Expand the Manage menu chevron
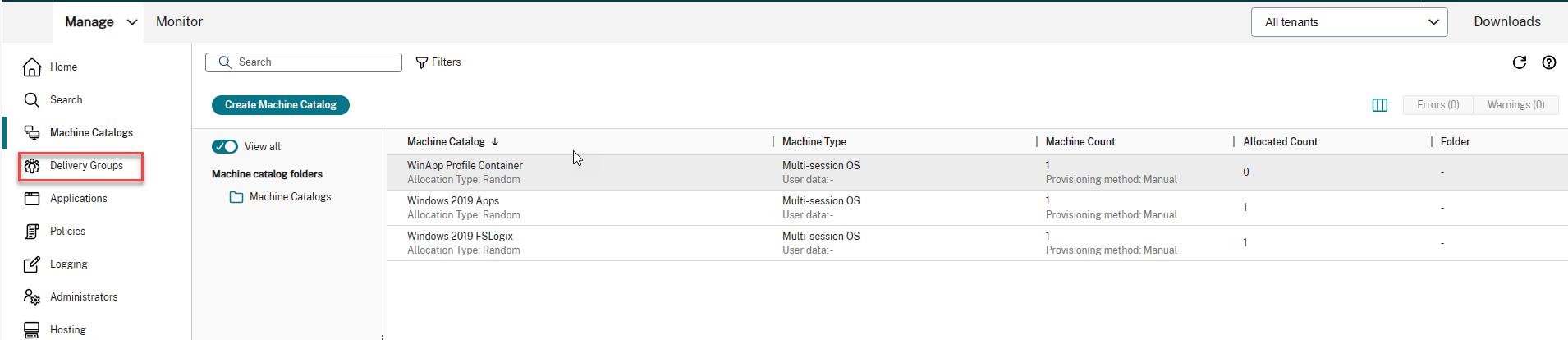 coord(132,22)
